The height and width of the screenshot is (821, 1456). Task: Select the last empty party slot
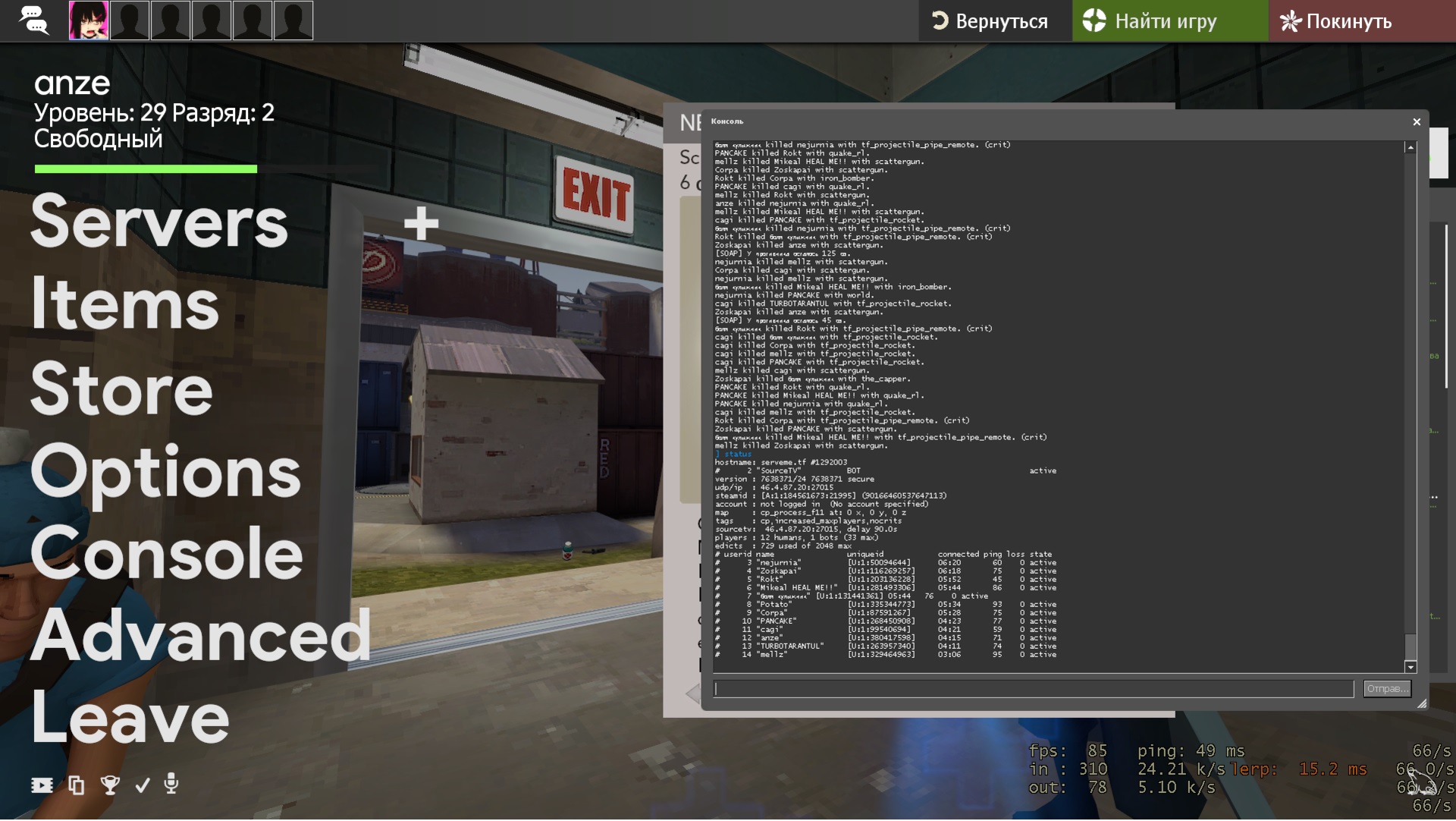[x=293, y=20]
